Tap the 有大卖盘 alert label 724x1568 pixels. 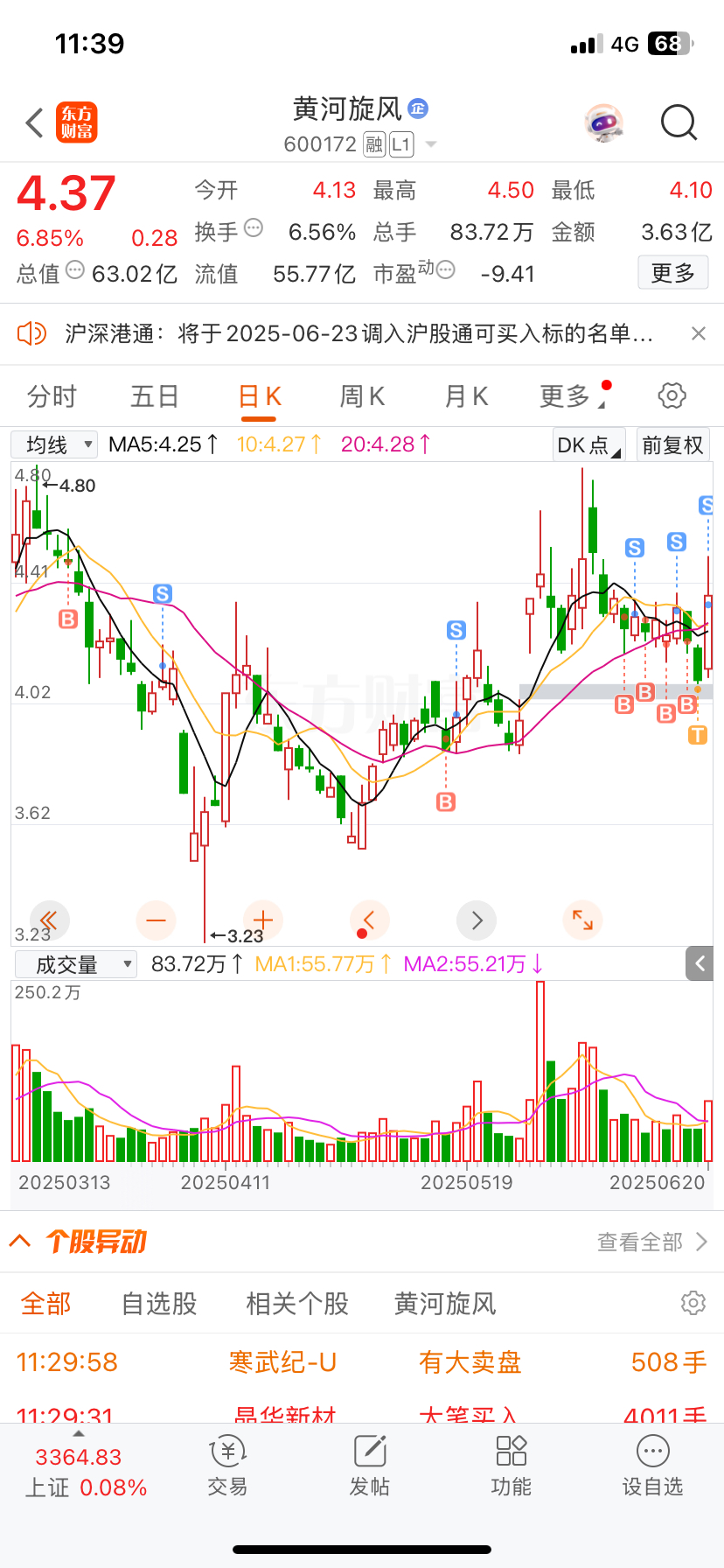[x=470, y=1362]
